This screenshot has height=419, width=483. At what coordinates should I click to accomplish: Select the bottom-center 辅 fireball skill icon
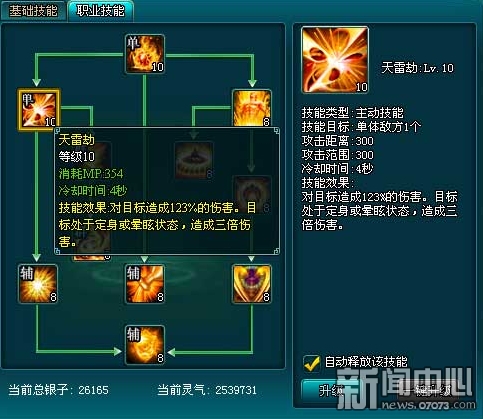(145, 345)
